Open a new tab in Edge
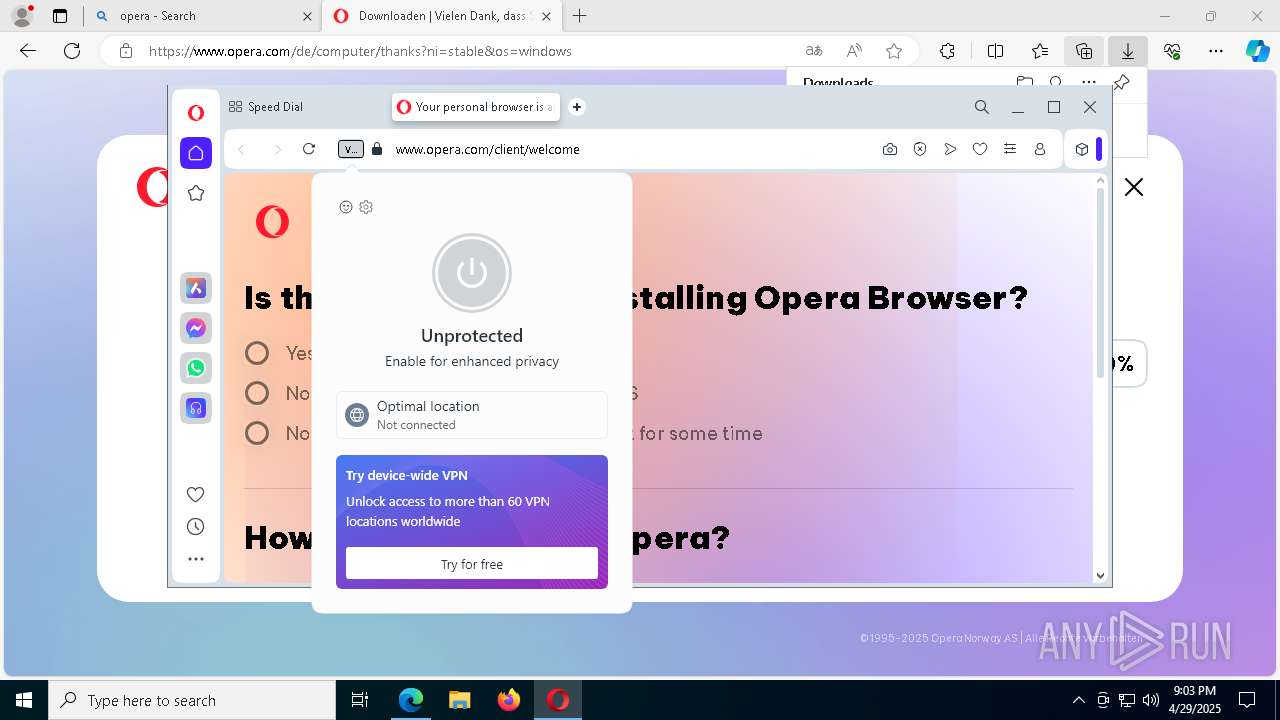 (x=580, y=16)
